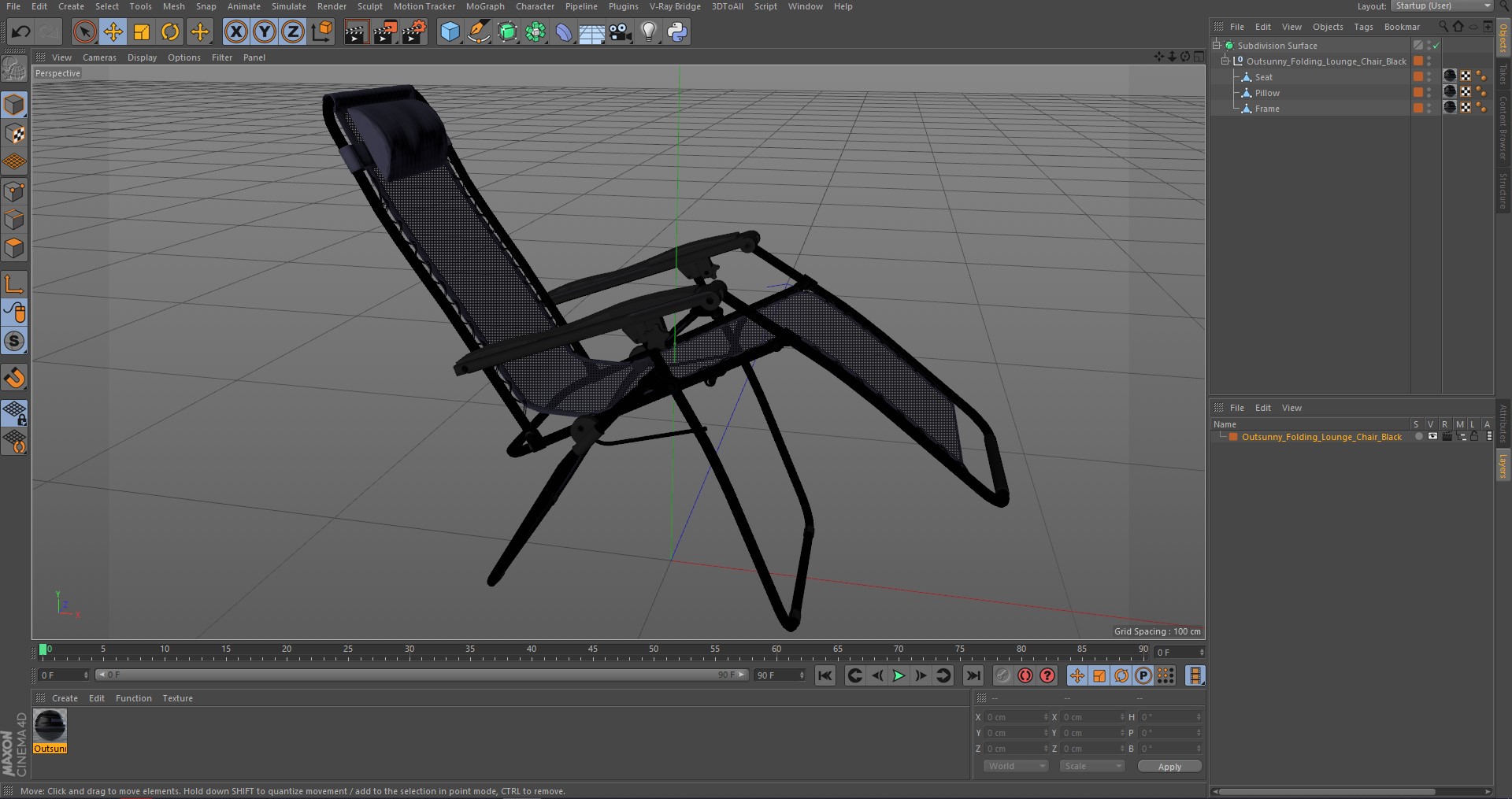Toggle Solo dot for Outsunny layer
The height and width of the screenshot is (799, 1512).
(x=1418, y=437)
